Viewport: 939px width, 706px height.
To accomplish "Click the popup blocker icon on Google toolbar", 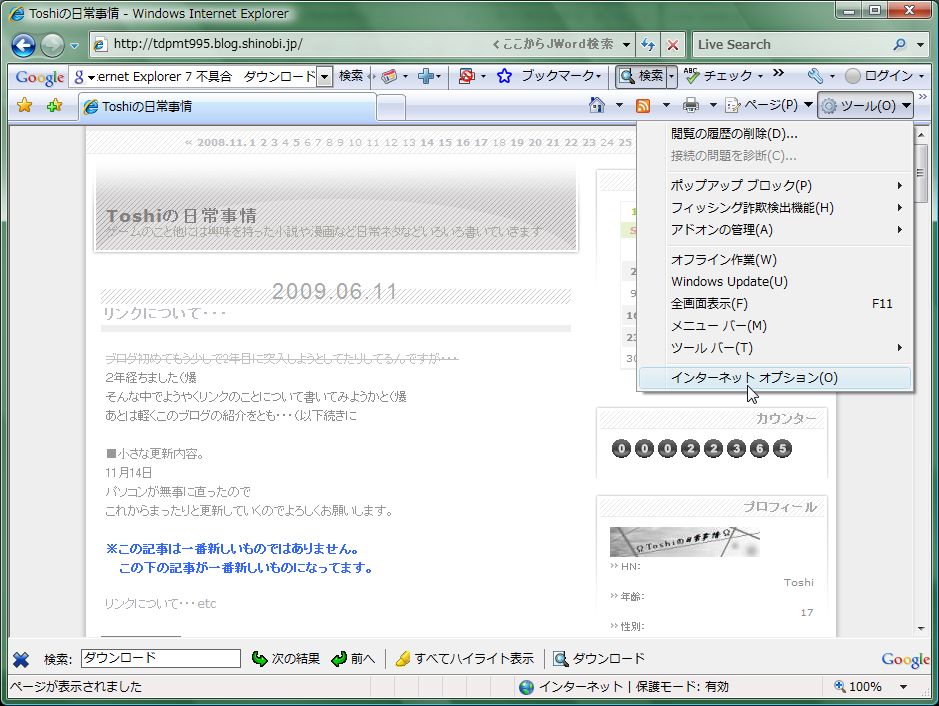I will point(467,76).
